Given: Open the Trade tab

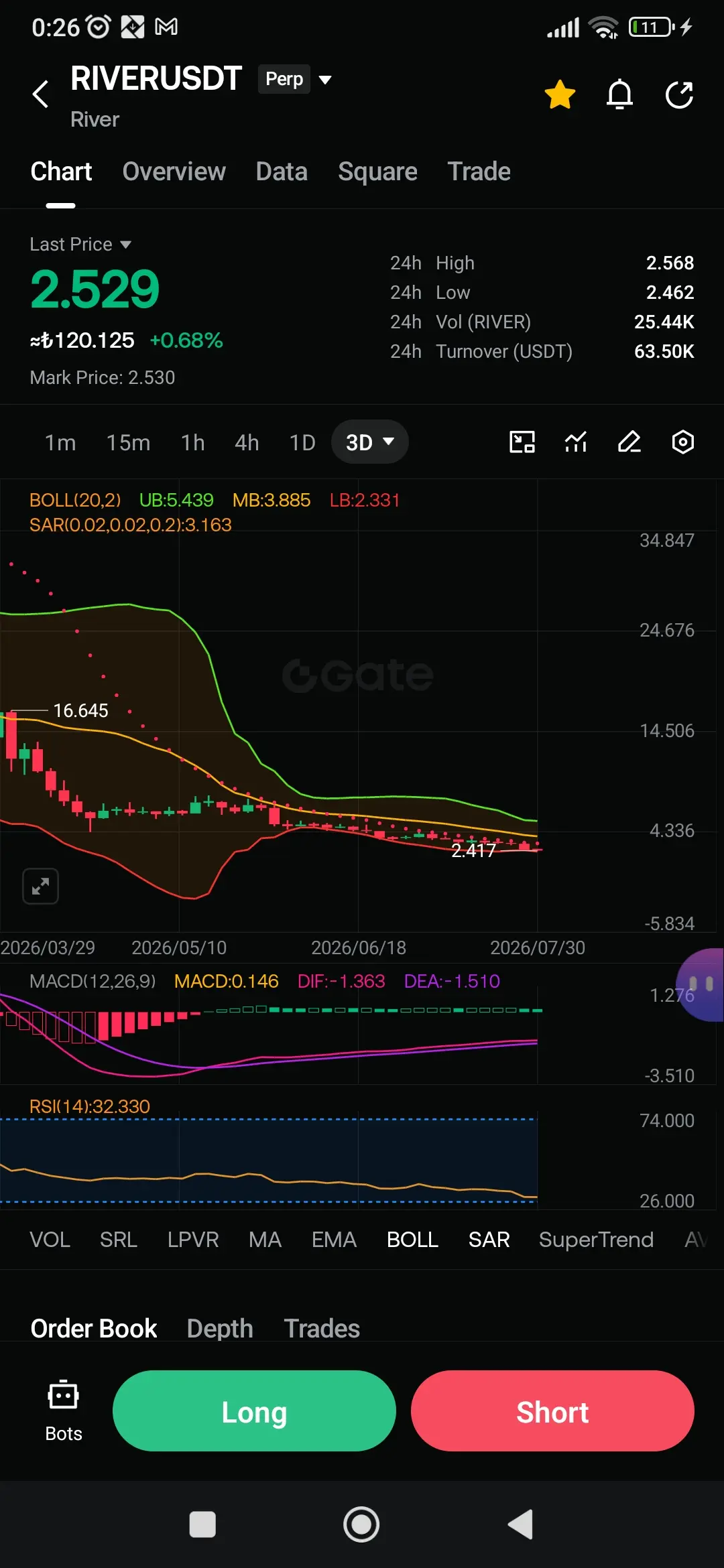Looking at the screenshot, I should (x=479, y=172).
